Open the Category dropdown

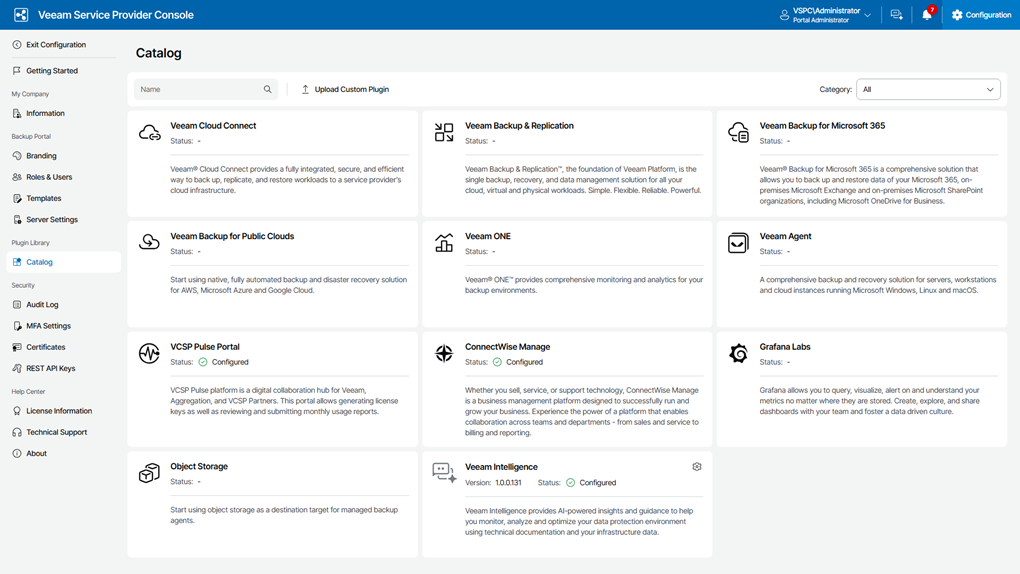pos(928,89)
